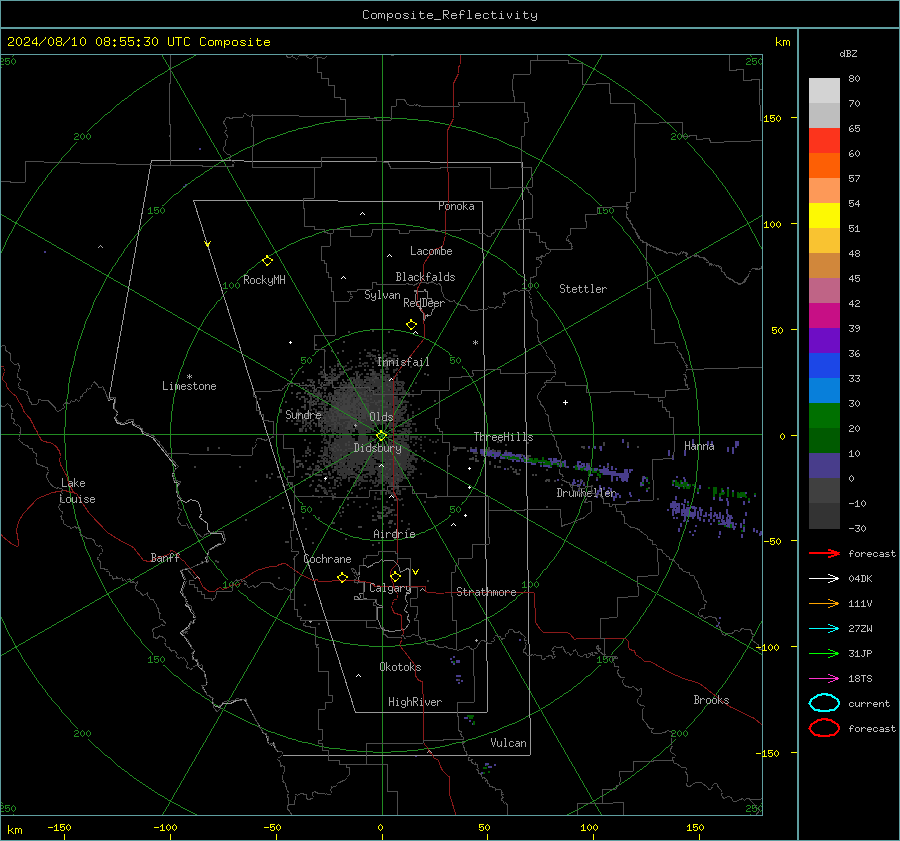Click the cyan current ellipse legend symbol
Screen dimensions: 900x841
coord(824,703)
